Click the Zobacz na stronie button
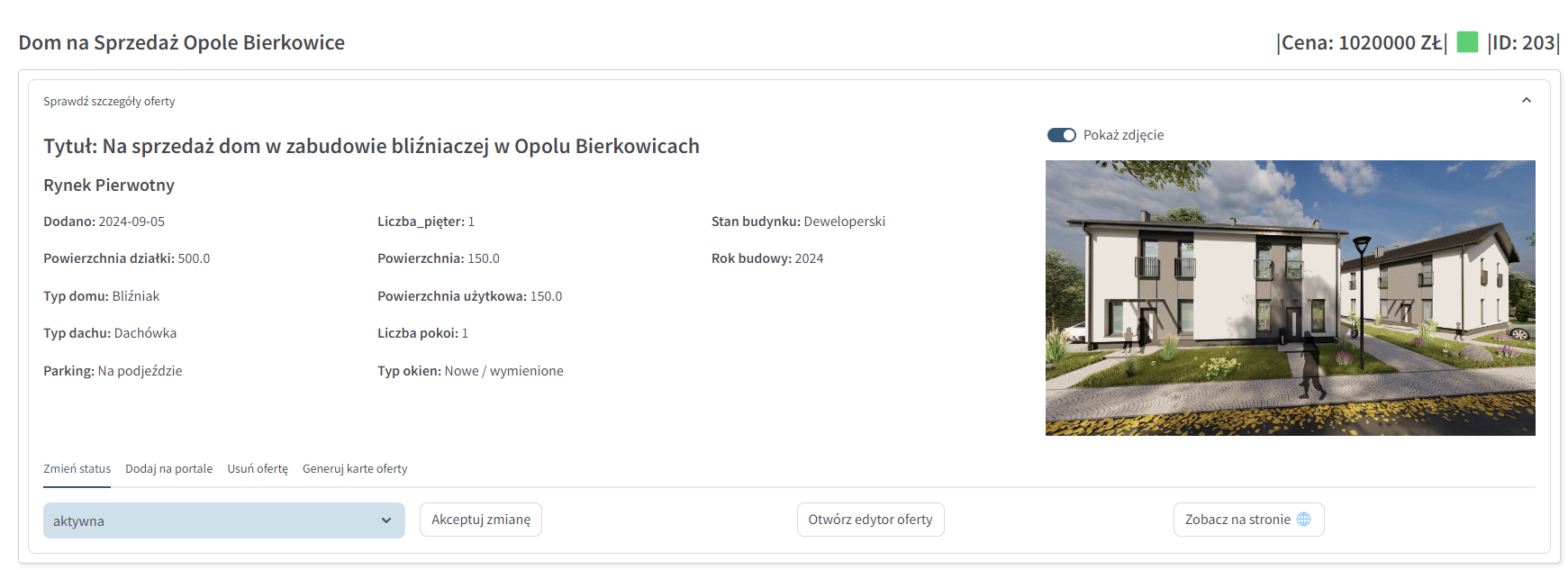The width and height of the screenshot is (1568, 570). pyautogui.click(x=1249, y=520)
